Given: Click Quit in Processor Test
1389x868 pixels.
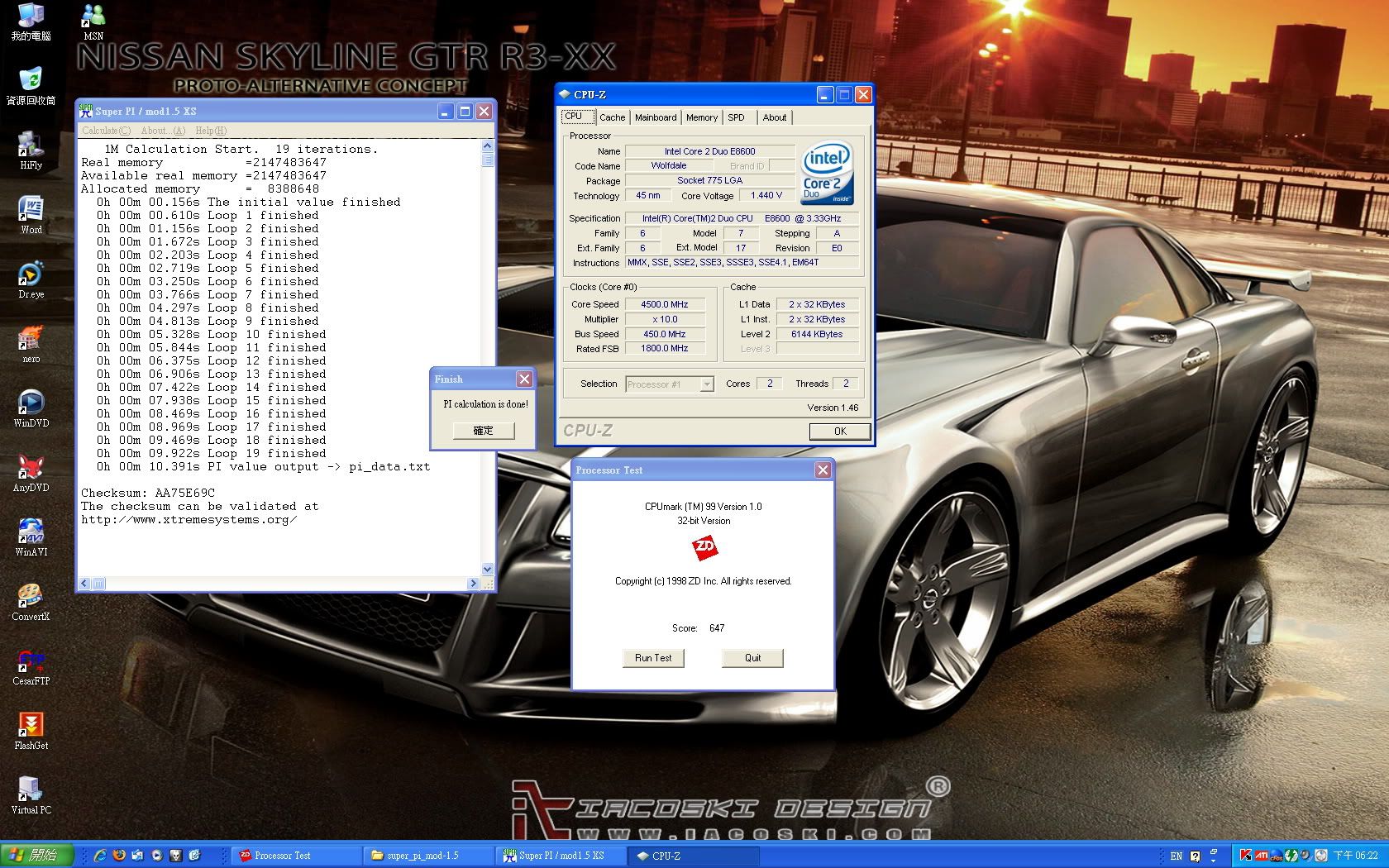Looking at the screenshot, I should tap(752, 658).
